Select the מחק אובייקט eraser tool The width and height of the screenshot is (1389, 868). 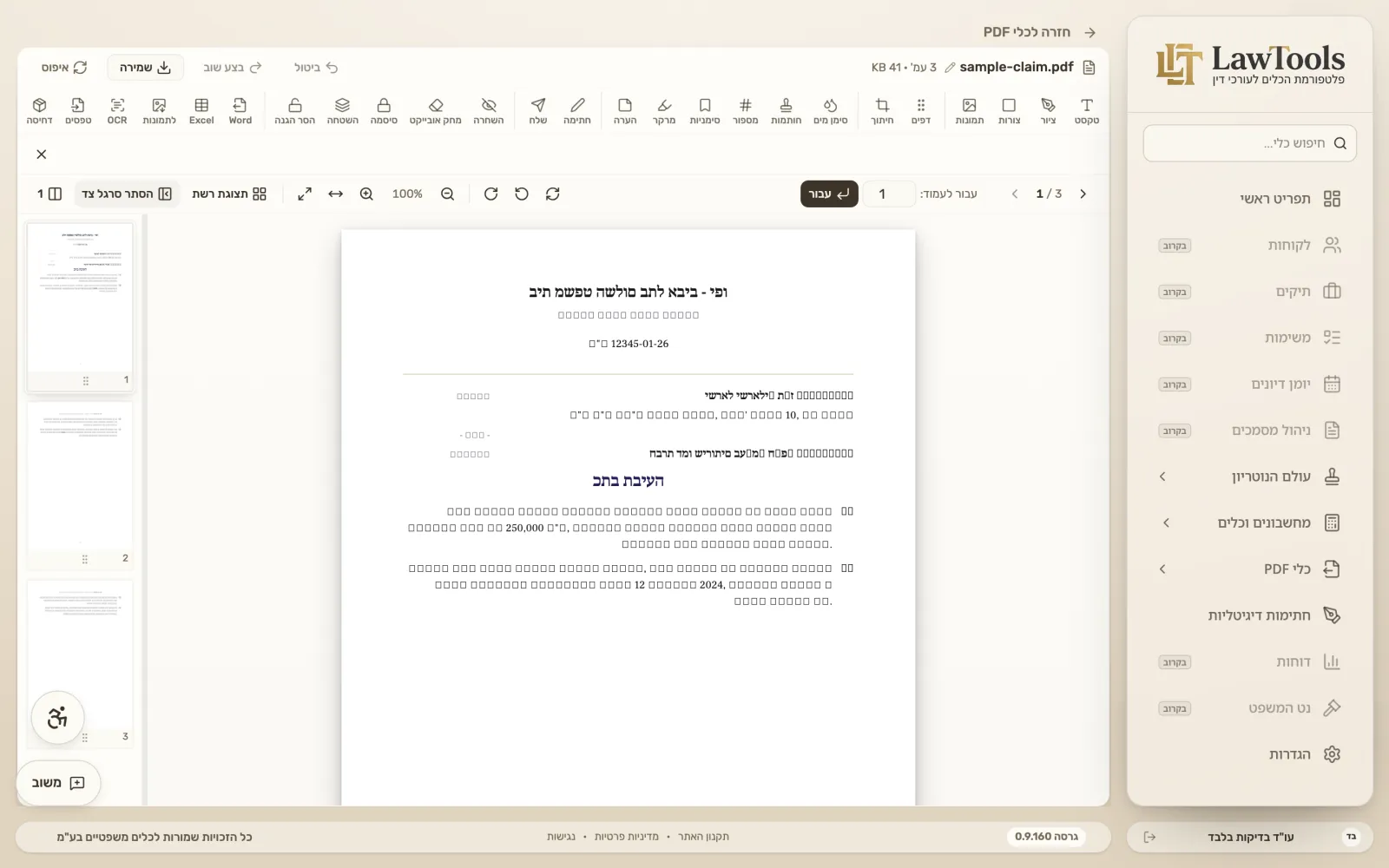tap(436, 111)
